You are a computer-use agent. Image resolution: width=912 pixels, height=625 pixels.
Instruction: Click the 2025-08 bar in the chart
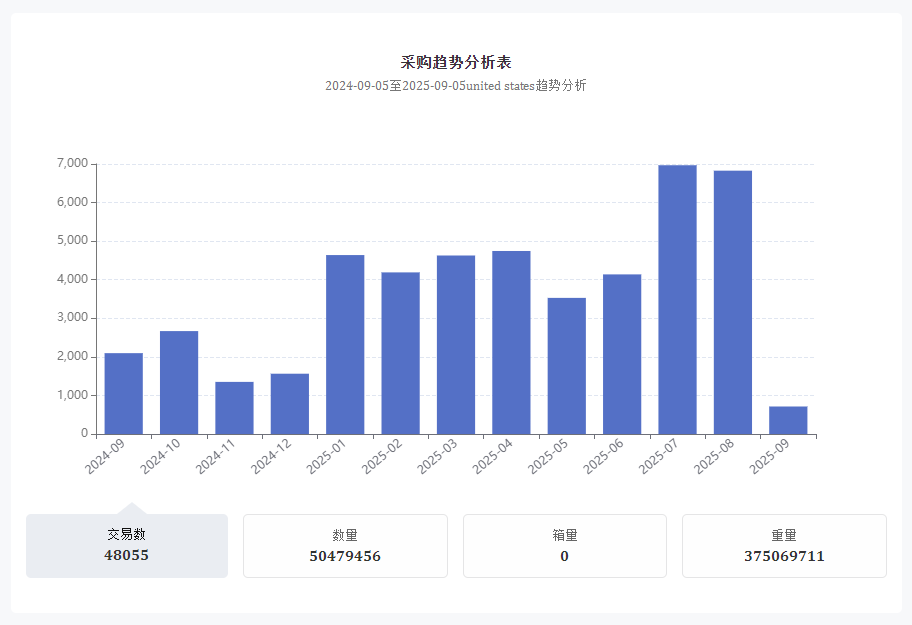pos(733,302)
